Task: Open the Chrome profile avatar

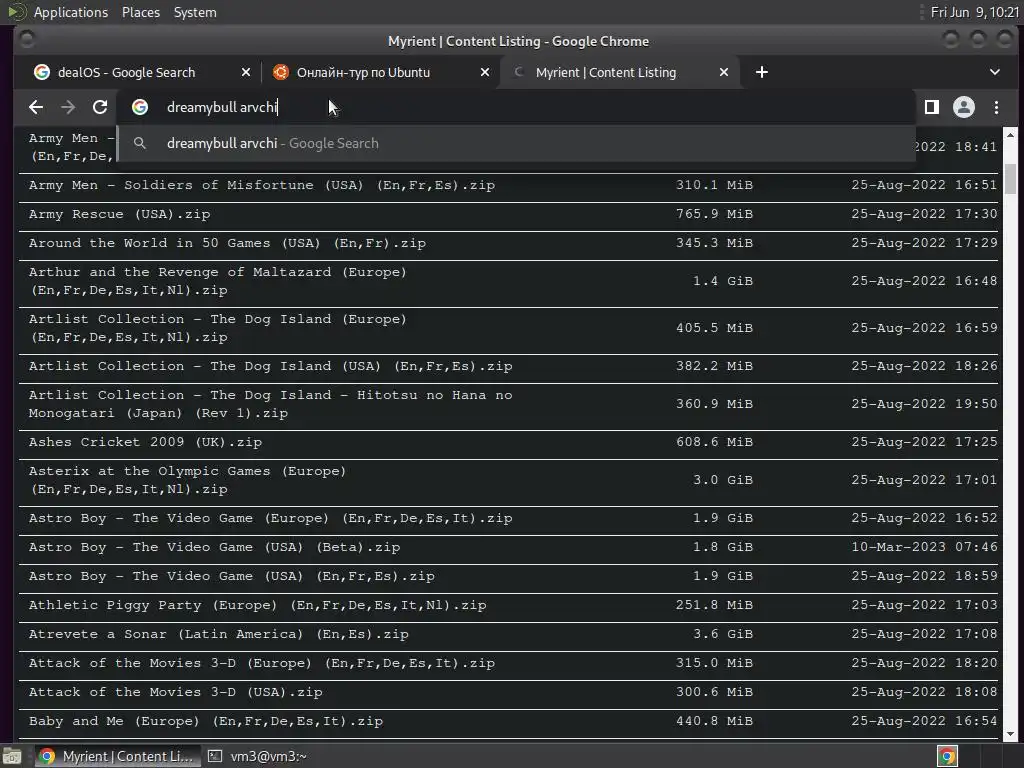Action: coord(964,107)
